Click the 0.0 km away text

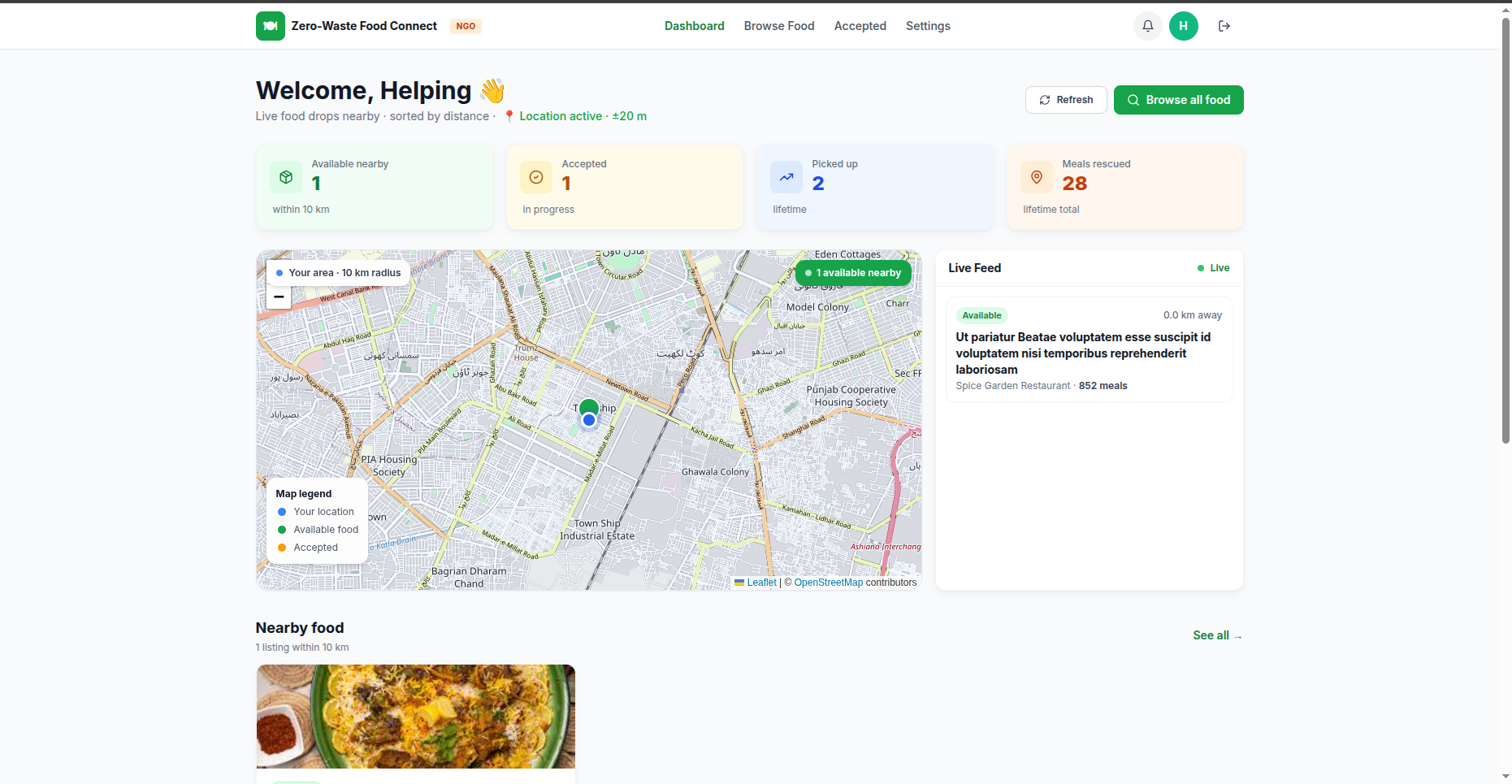coord(1192,315)
